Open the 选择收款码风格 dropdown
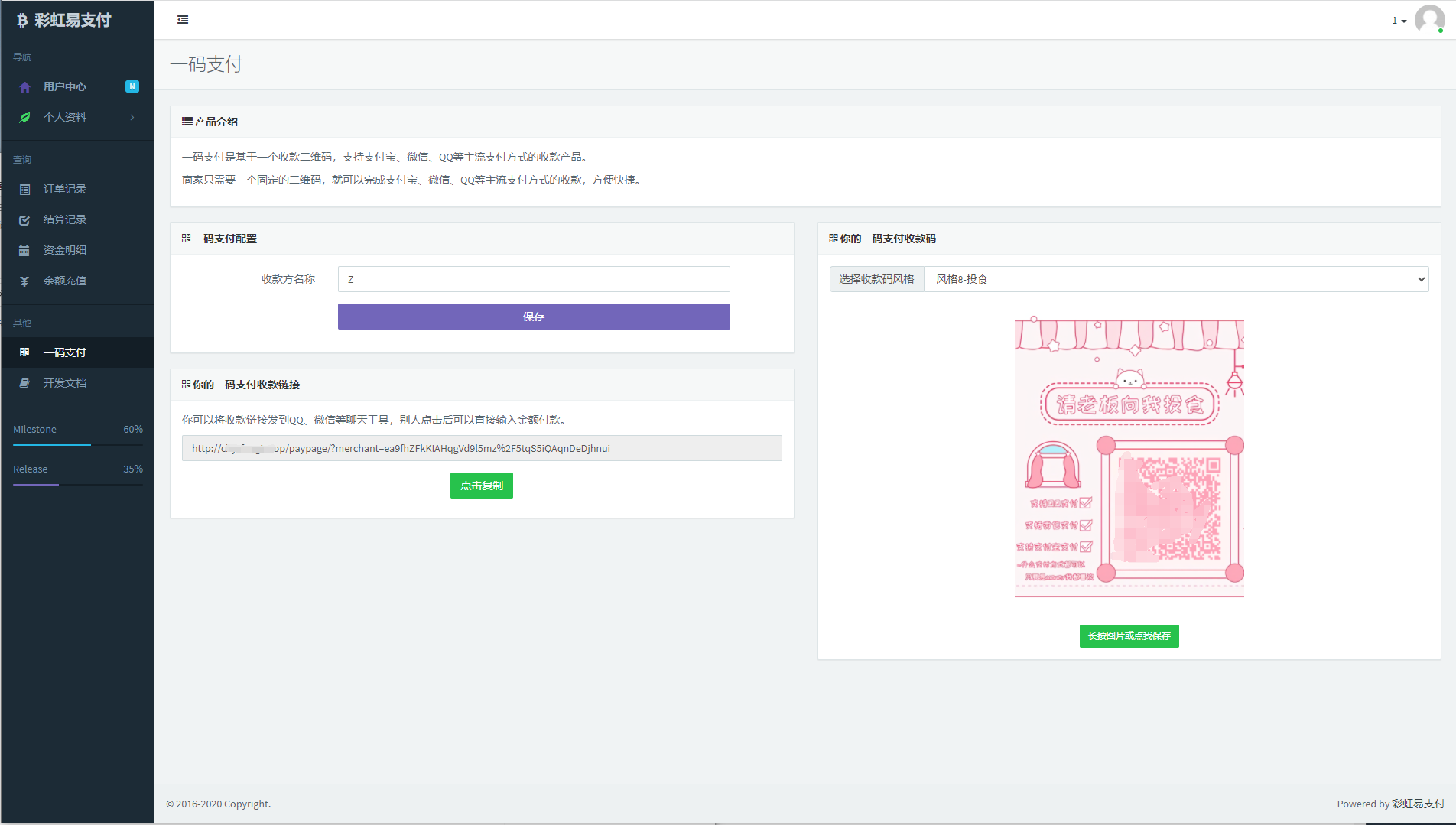Screen dimensions: 1456x825 click(1175, 279)
